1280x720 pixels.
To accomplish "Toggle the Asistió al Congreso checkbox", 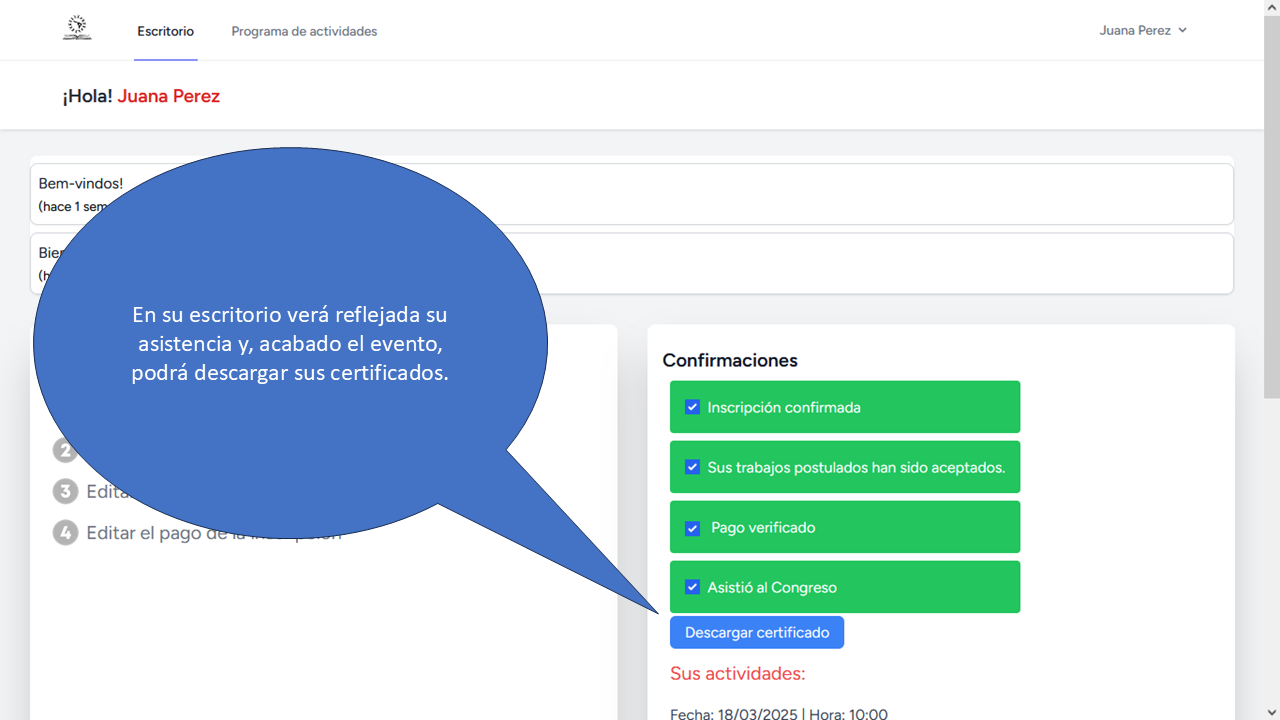I will [692, 587].
